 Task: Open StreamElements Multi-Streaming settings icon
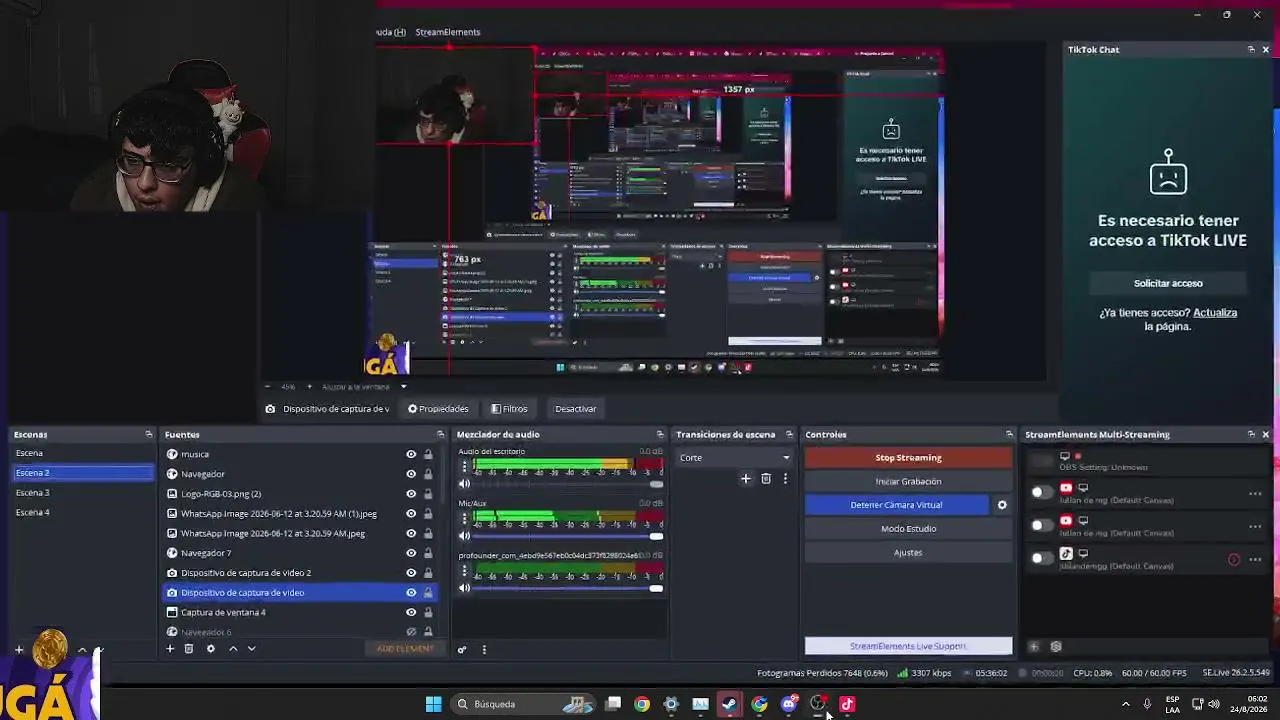1055,647
